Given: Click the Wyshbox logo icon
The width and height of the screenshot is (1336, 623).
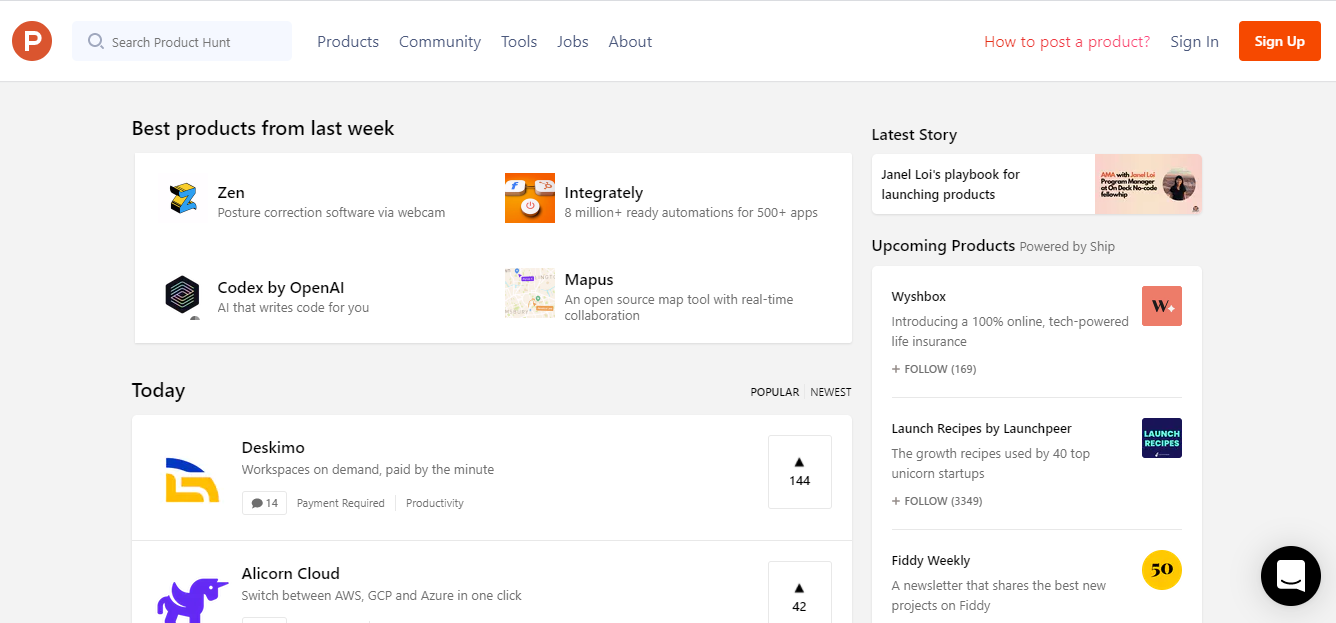Looking at the screenshot, I should tap(1162, 306).
